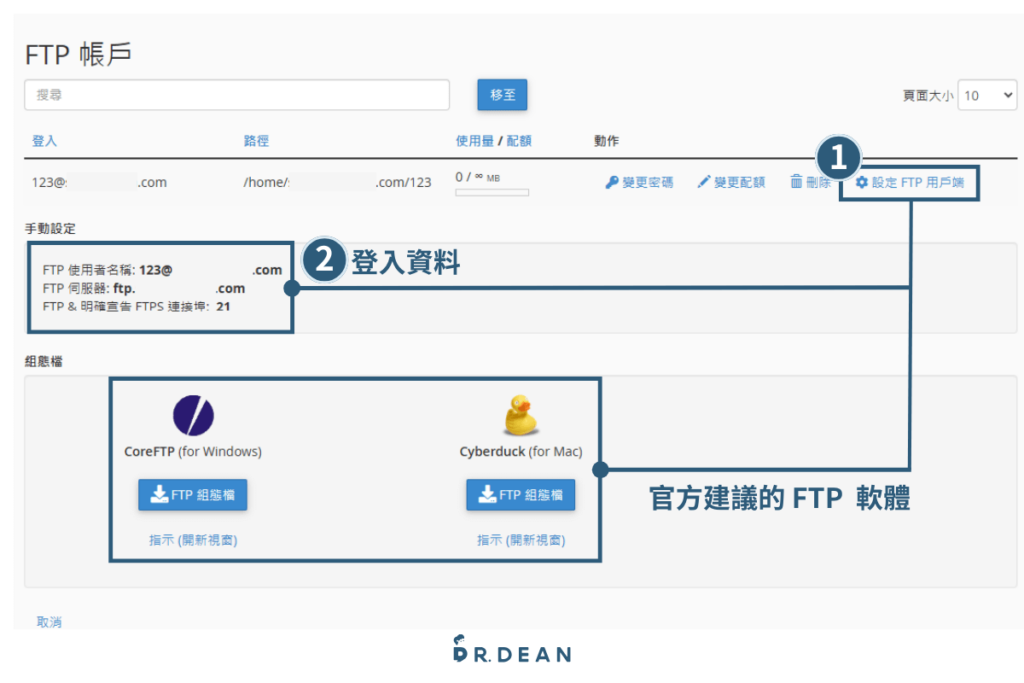Click the 使用量 / 配額 column header
1024x683 pixels.
[495, 141]
